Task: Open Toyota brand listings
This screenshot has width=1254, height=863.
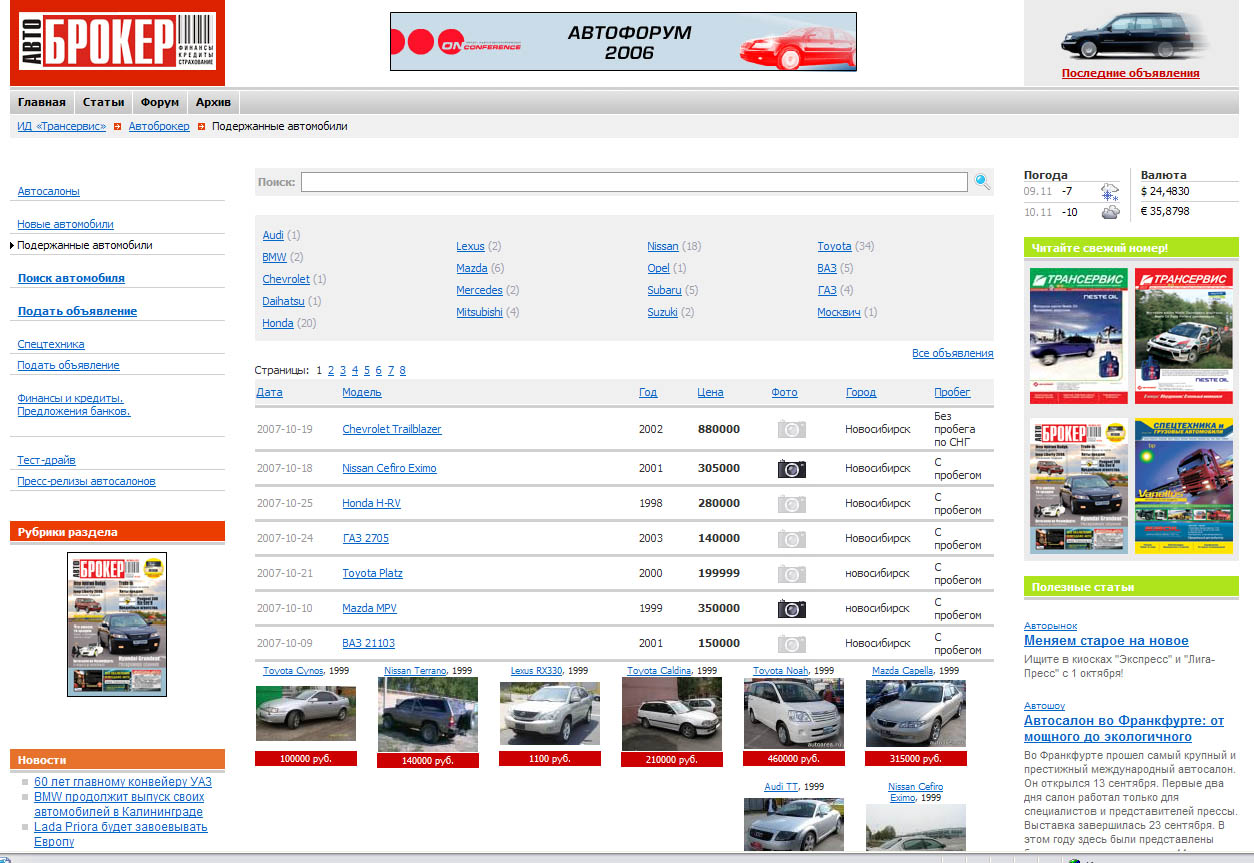Action: 834,246
